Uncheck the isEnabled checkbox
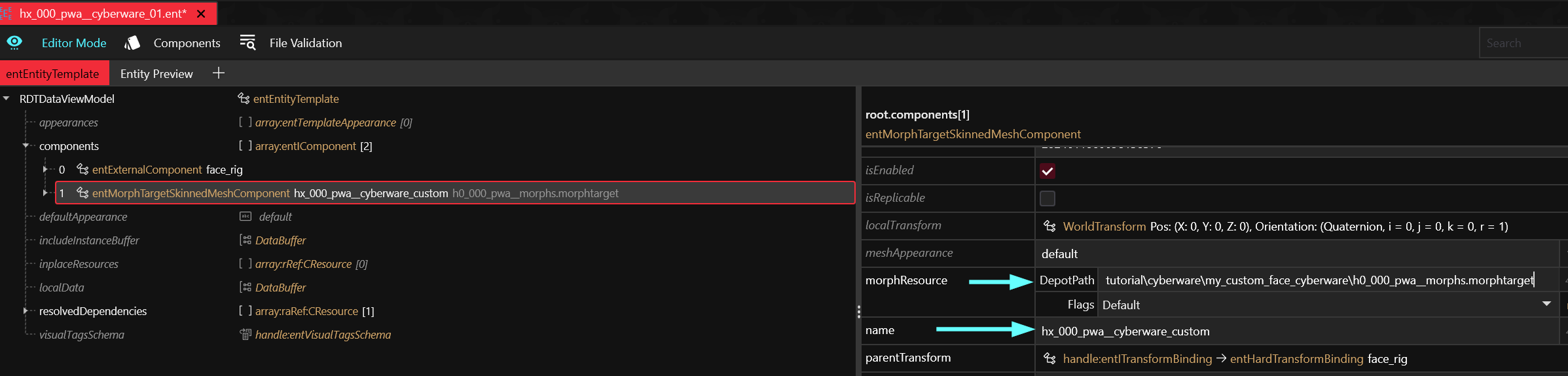Viewport: 1568px width, 376px height. [x=1048, y=171]
